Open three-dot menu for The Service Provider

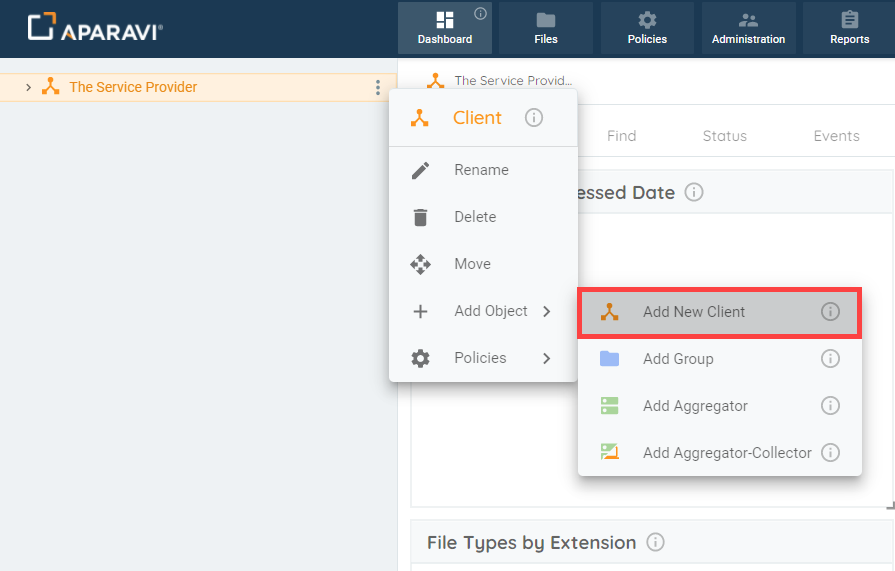[378, 87]
